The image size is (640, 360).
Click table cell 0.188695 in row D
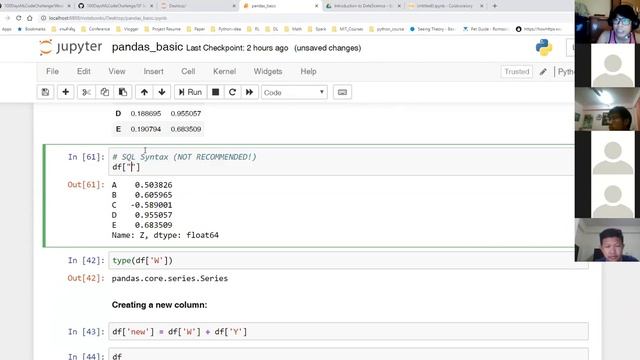point(146,113)
